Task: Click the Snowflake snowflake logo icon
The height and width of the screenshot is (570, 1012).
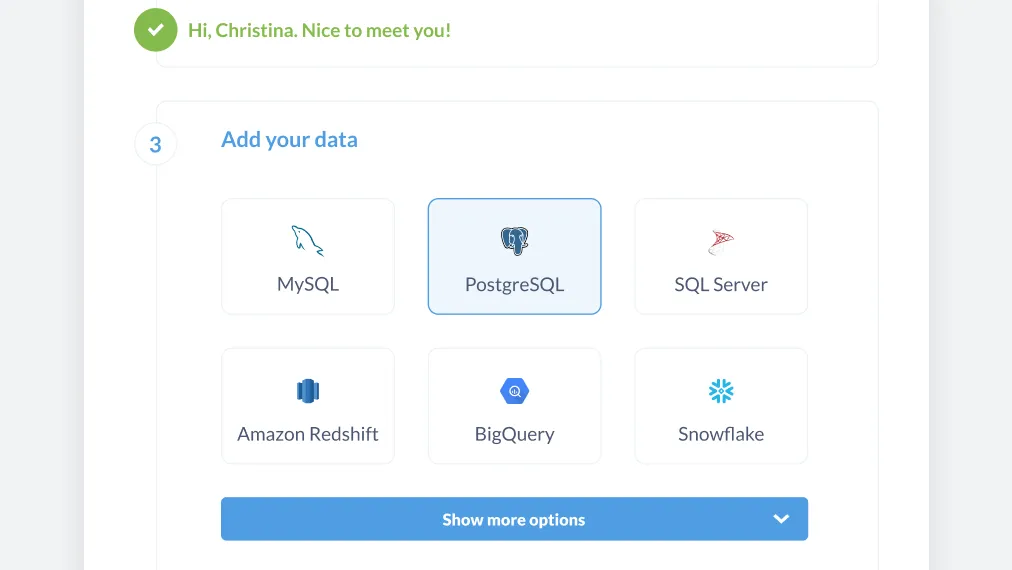Action: [x=721, y=391]
